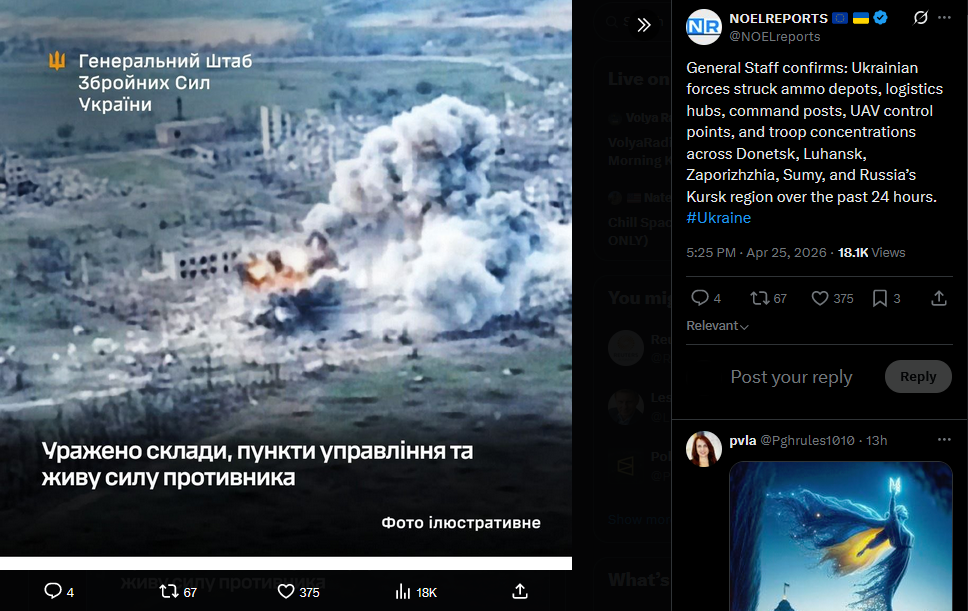This screenshot has width=968, height=611.
Task: Open the tweet's three-dot more menu
Action: 944,18
